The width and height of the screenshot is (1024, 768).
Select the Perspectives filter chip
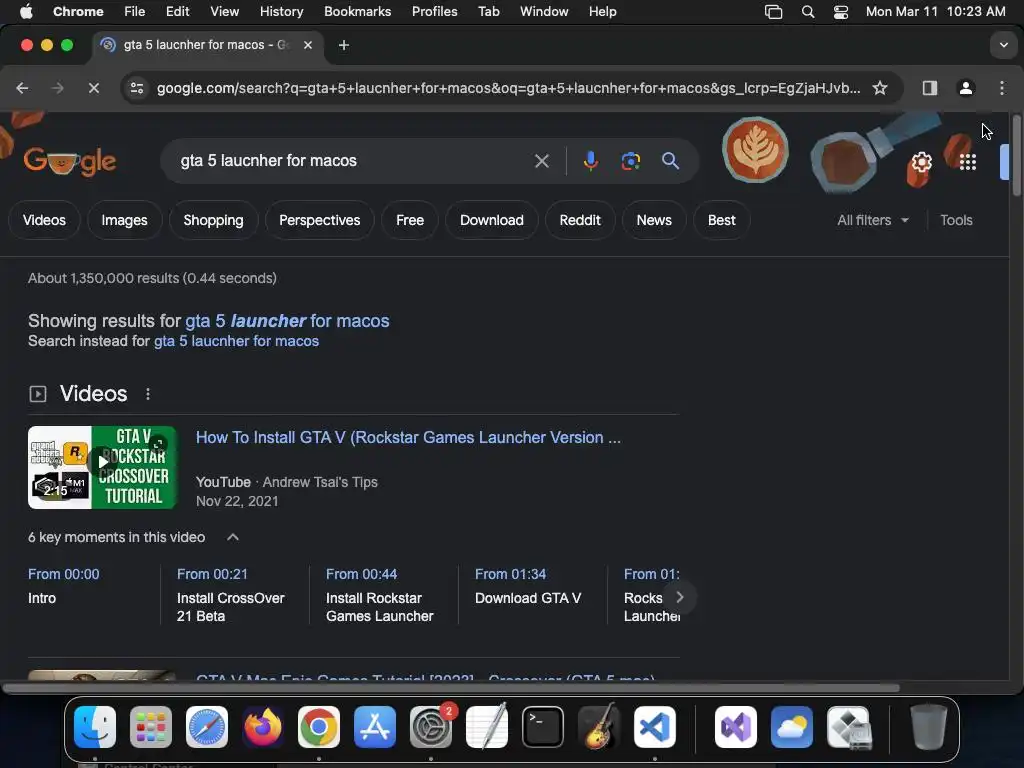coord(319,220)
